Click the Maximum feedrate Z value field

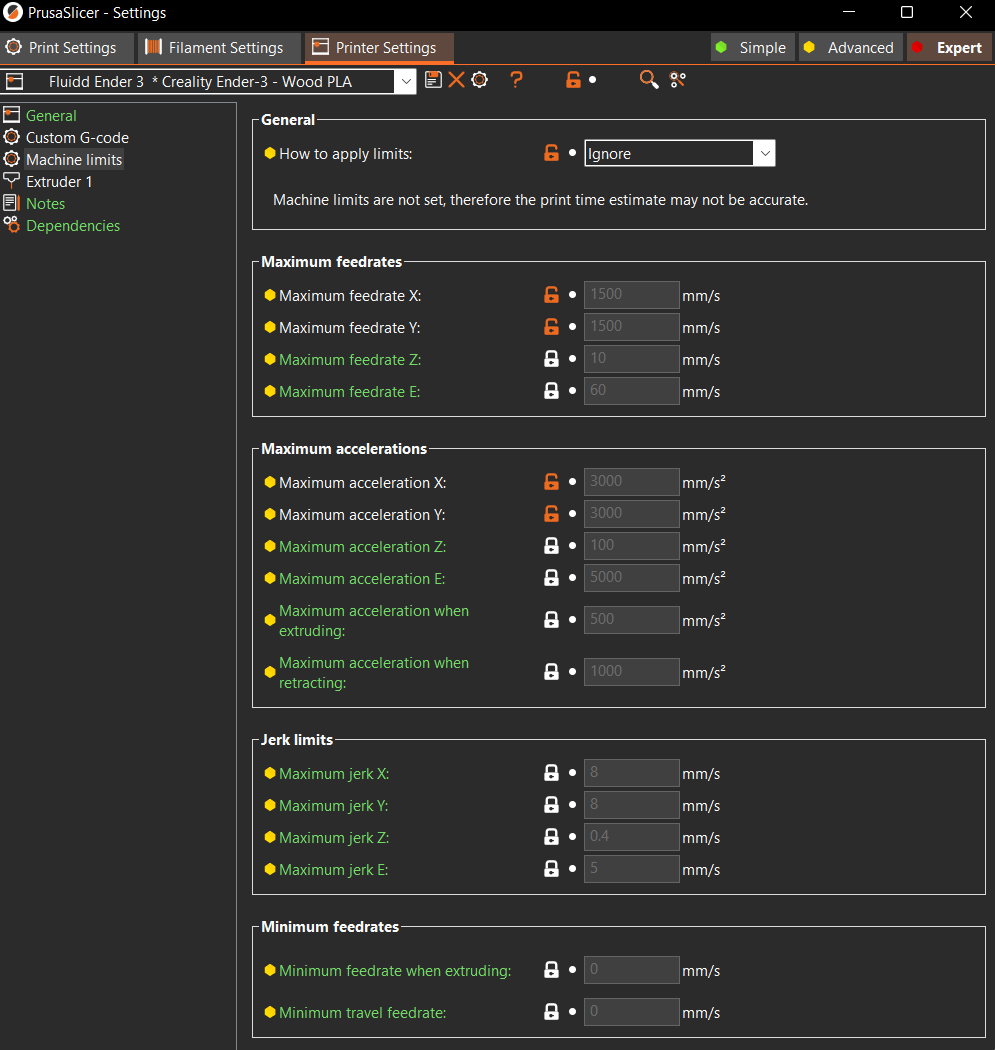tap(631, 359)
